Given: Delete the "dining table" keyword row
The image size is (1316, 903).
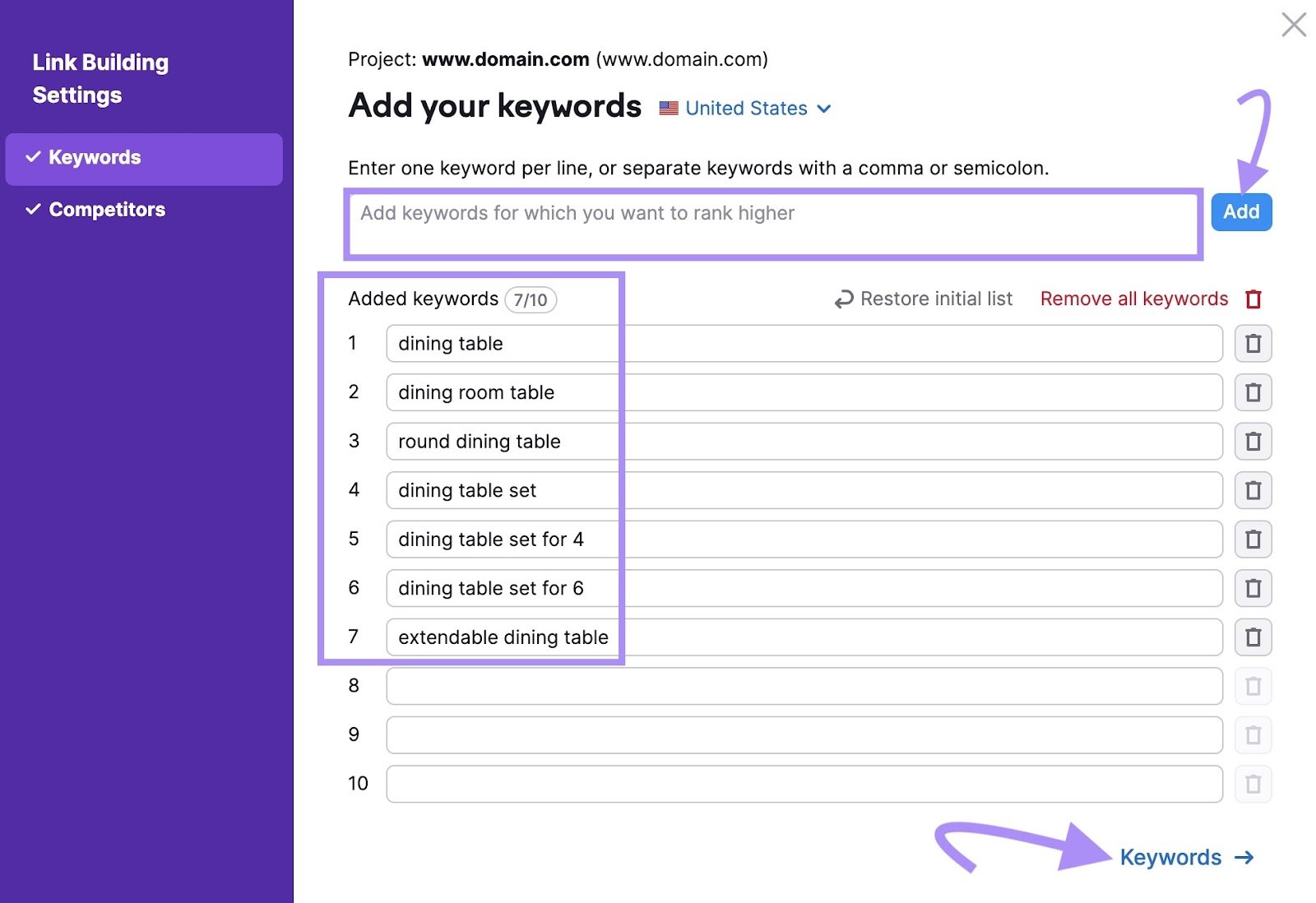Looking at the screenshot, I should coord(1253,343).
